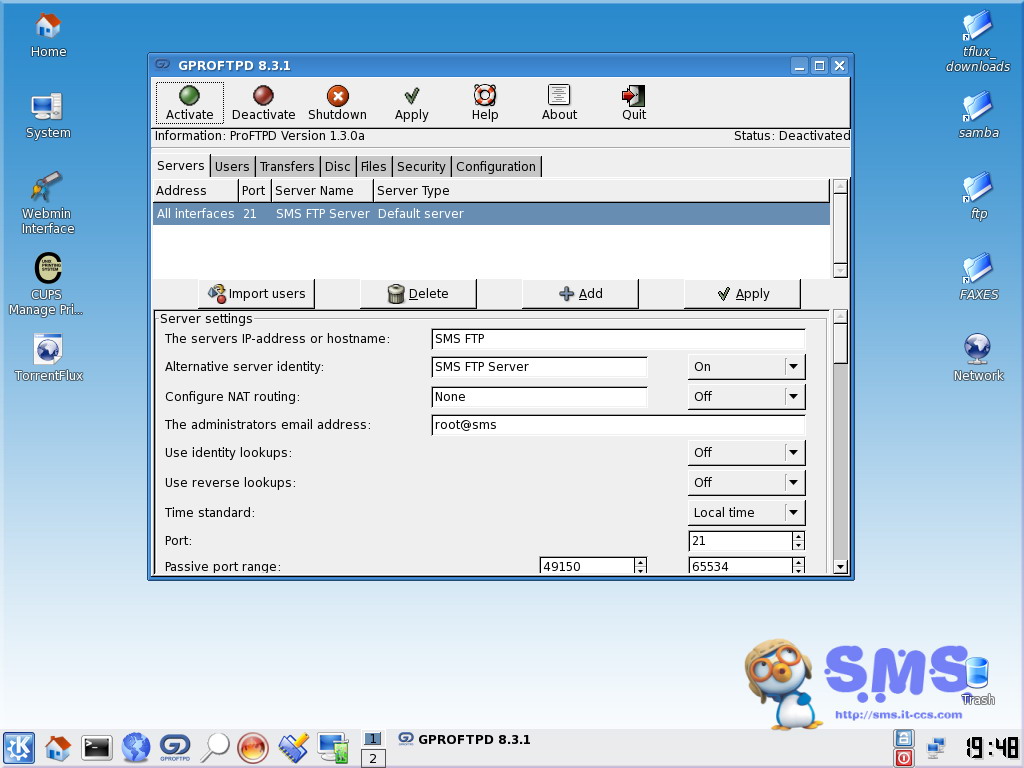Image resolution: width=1024 pixels, height=768 pixels.
Task: Click the Import users icon
Action: click(256, 293)
